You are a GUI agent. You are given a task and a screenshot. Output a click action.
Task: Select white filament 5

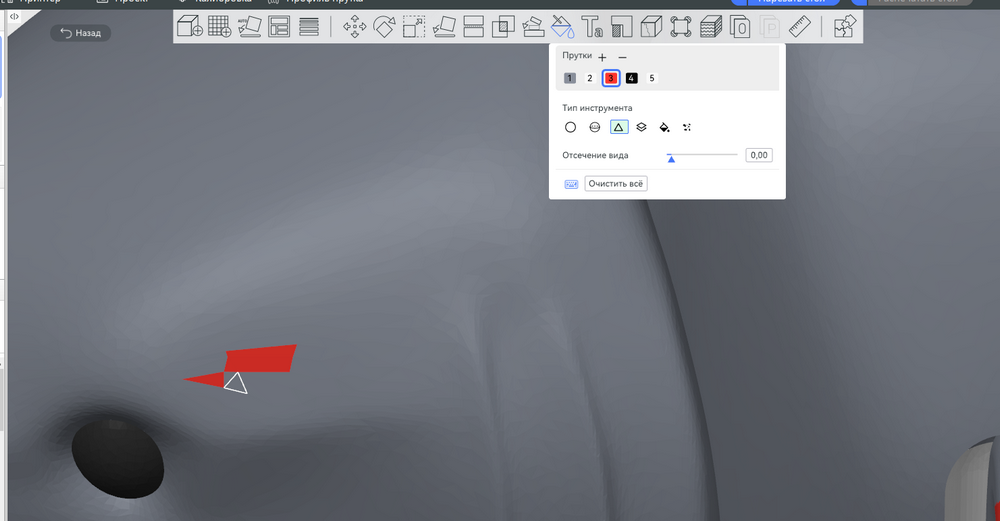[x=652, y=78]
